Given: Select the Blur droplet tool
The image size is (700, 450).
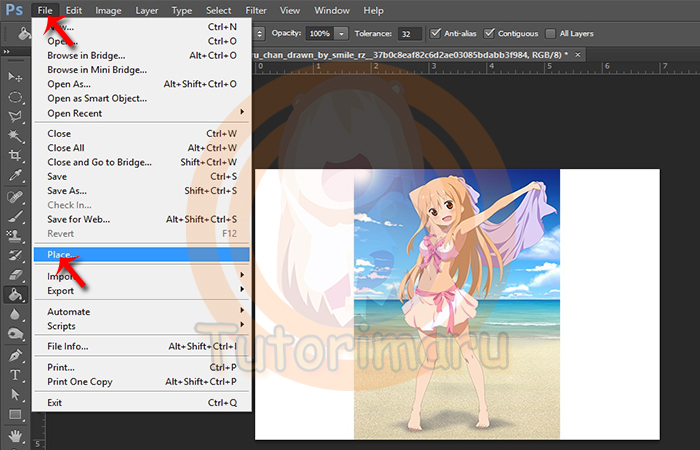Looking at the screenshot, I should [x=15, y=314].
